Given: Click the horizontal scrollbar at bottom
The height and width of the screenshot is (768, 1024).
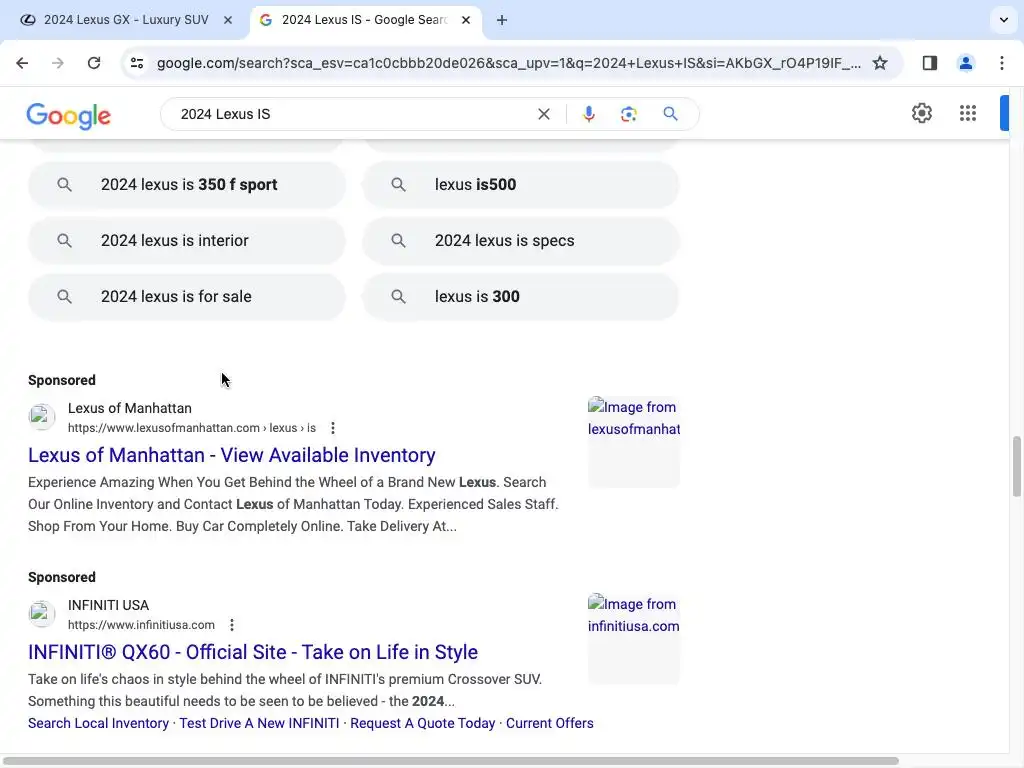Looking at the screenshot, I should (451, 761).
